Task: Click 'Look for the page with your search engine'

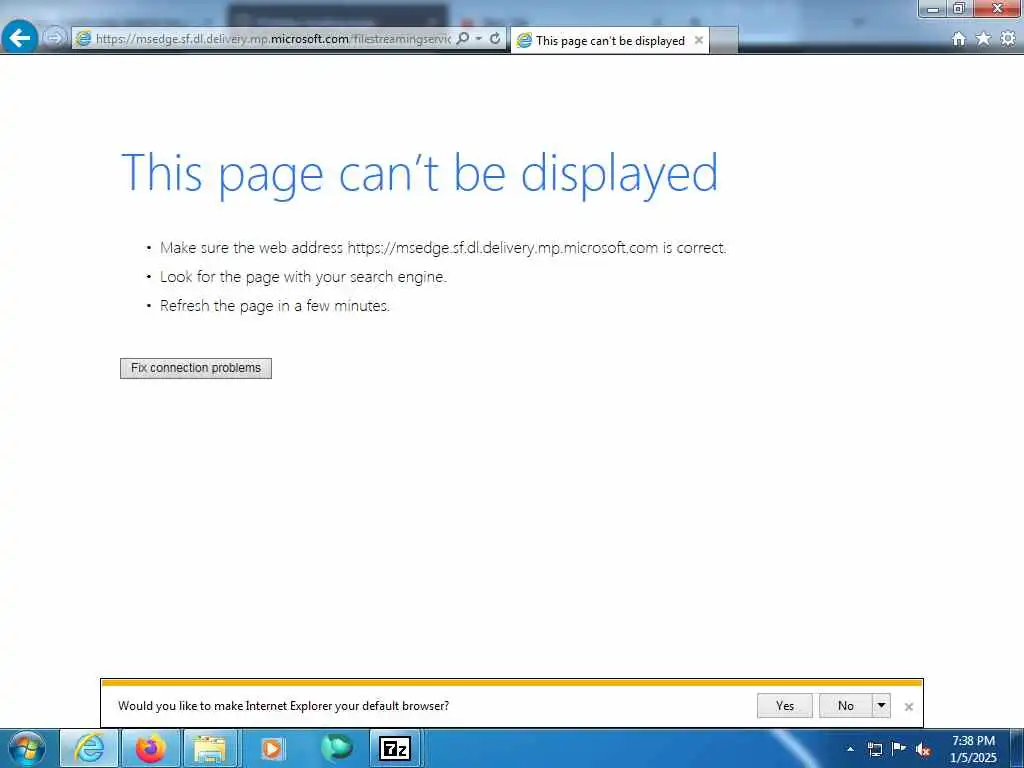Action: tap(303, 277)
